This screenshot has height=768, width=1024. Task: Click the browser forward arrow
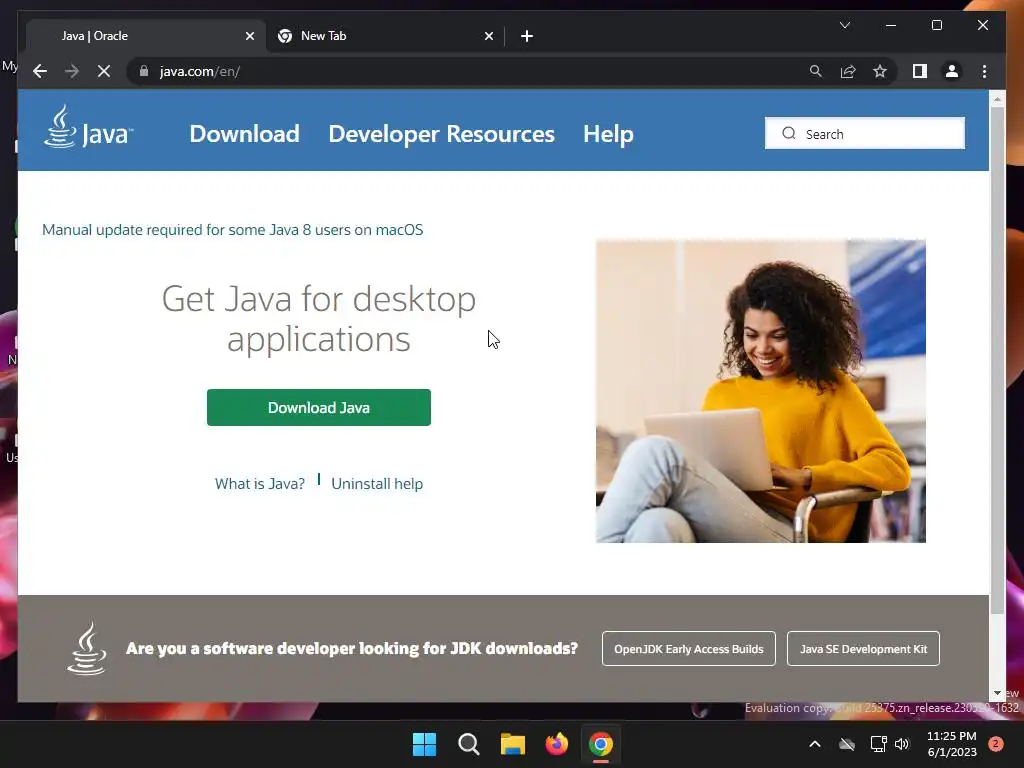click(72, 71)
